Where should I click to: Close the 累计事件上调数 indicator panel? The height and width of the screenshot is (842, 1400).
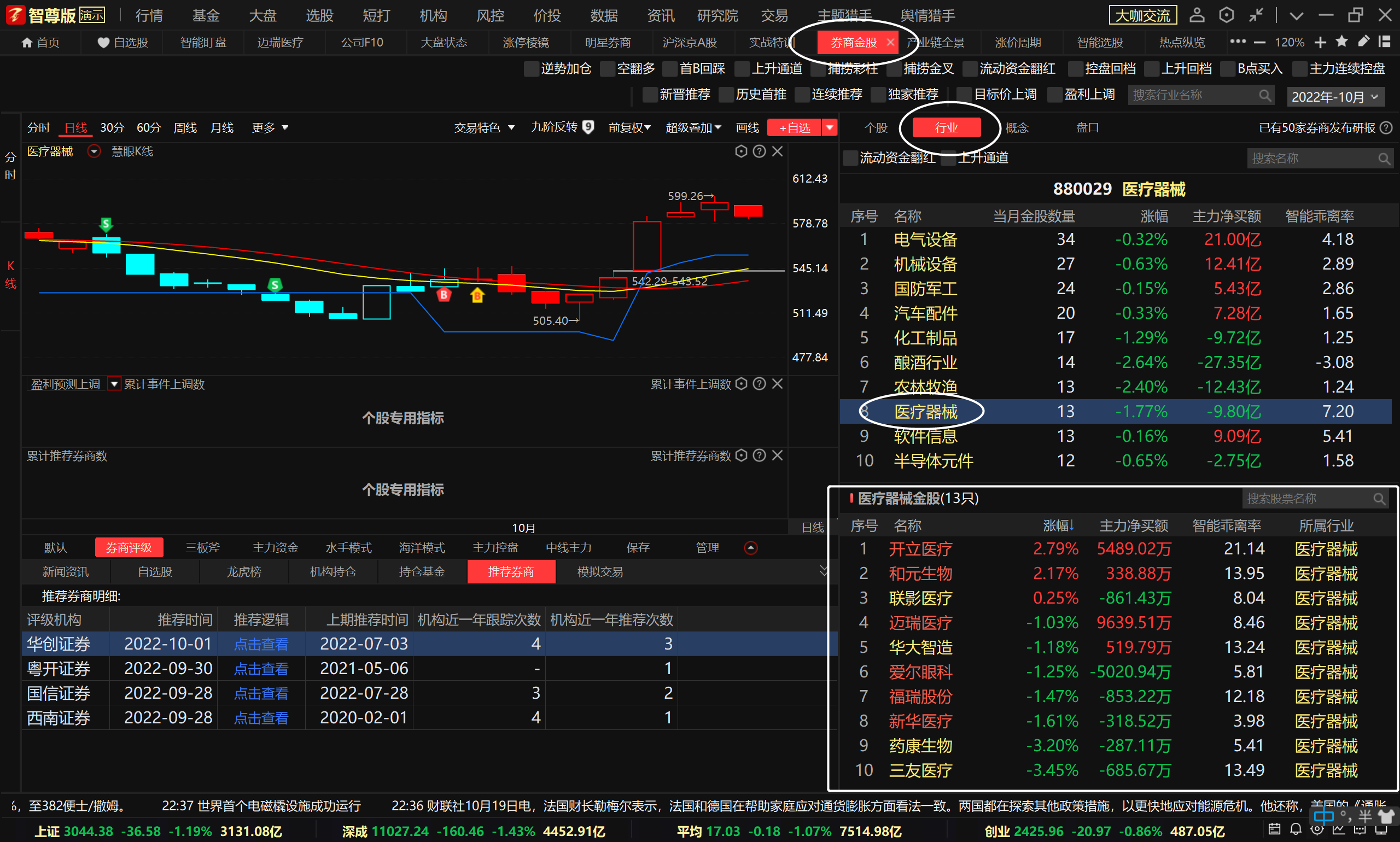778,384
